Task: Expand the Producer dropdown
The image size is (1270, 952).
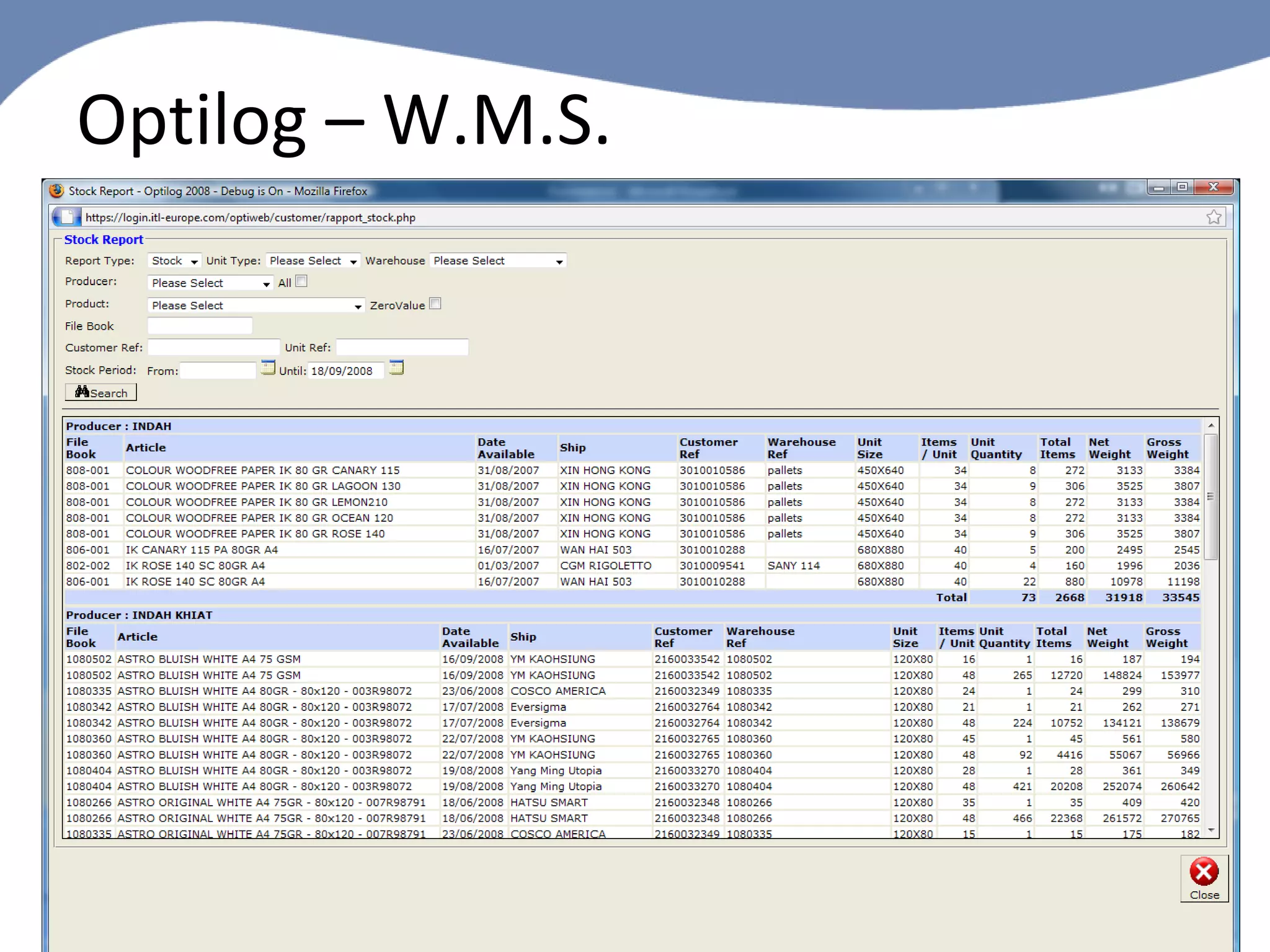Action: (210, 283)
